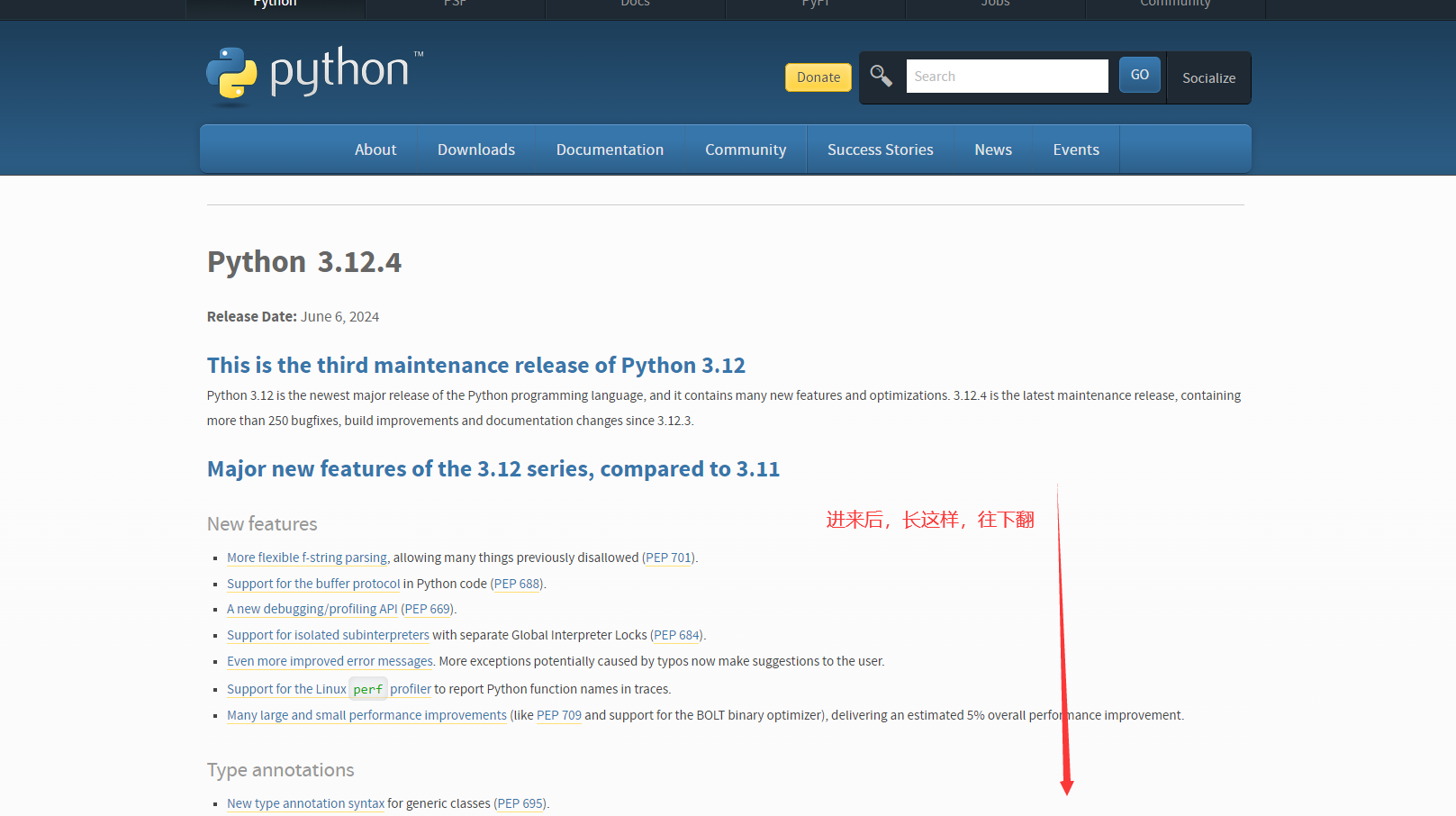Viewport: 1456px width, 816px height.
Task: Open the Community nav menu
Action: coord(746,150)
